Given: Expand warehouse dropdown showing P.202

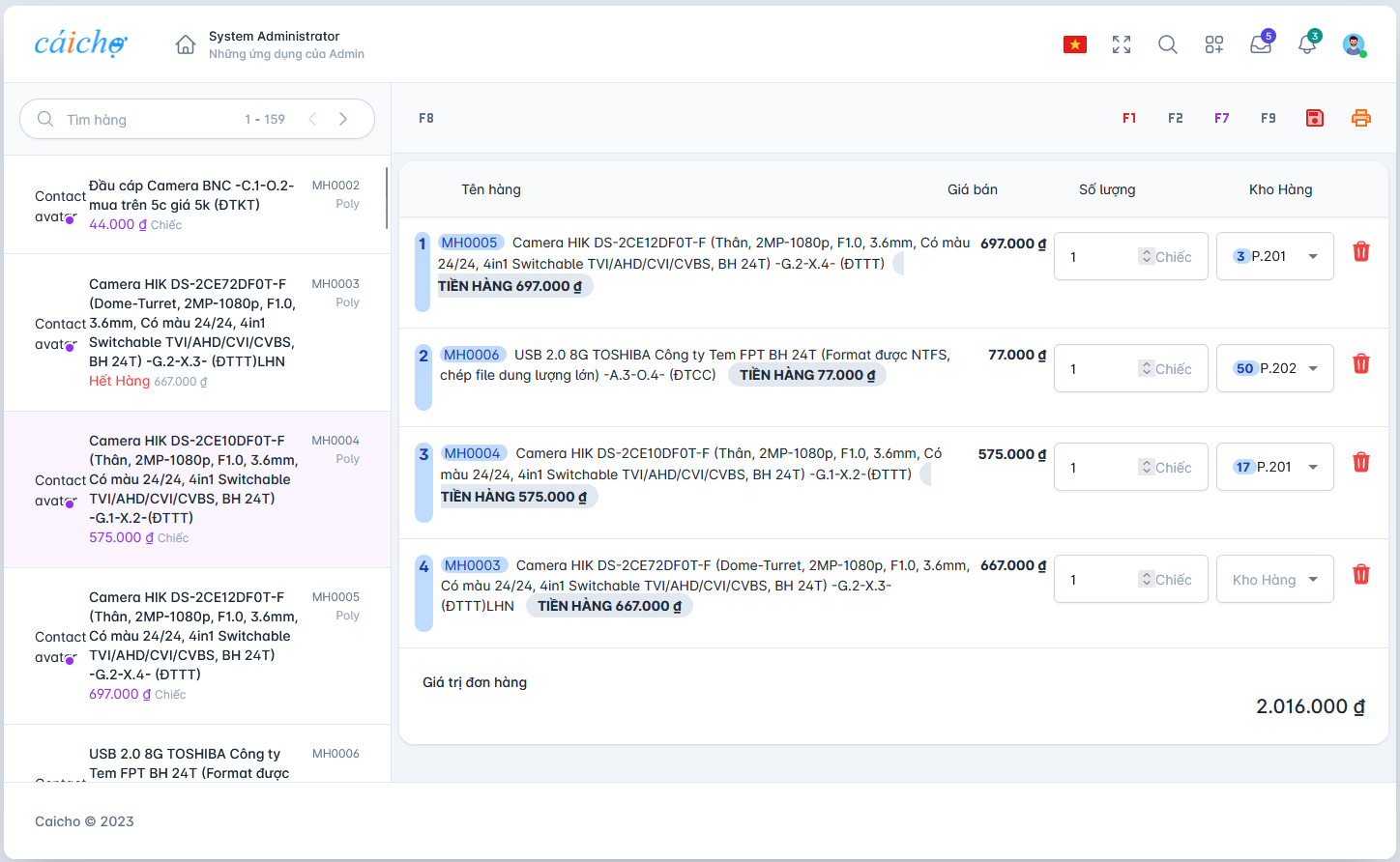Looking at the screenshot, I should coord(1274,368).
